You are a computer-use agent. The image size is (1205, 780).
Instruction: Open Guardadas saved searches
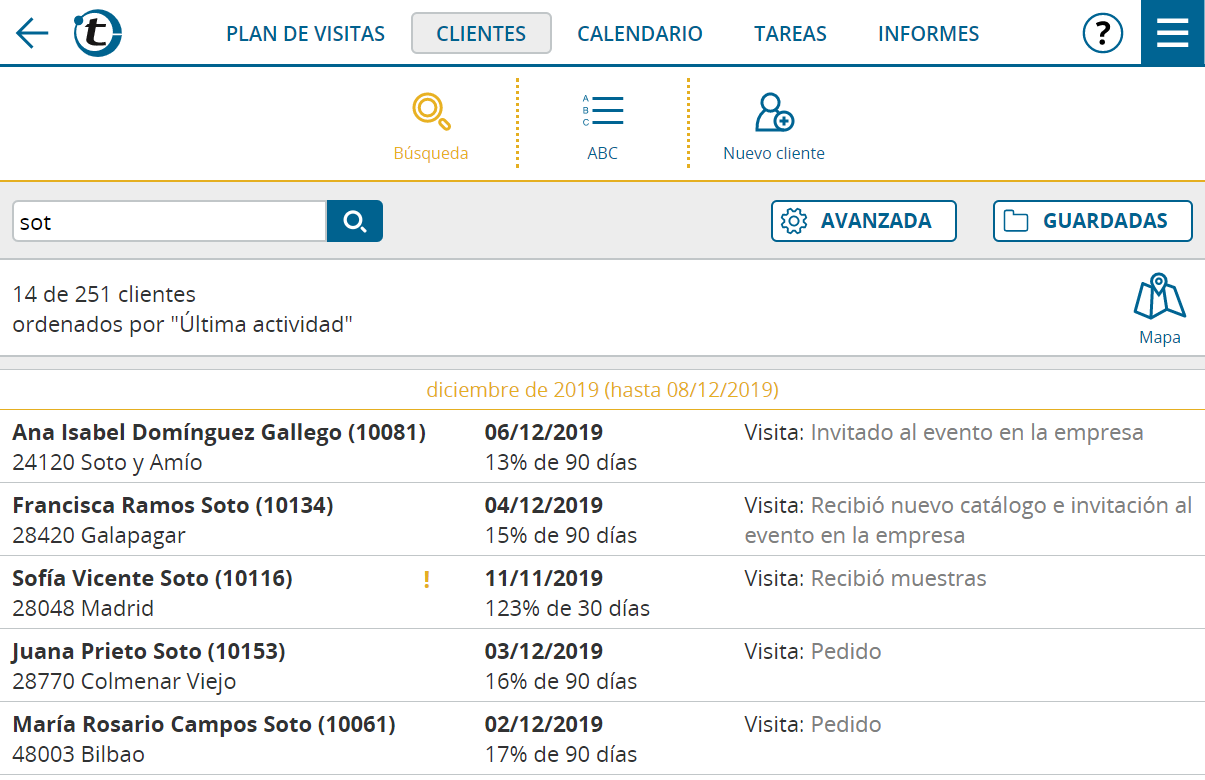pyautogui.click(x=1093, y=221)
